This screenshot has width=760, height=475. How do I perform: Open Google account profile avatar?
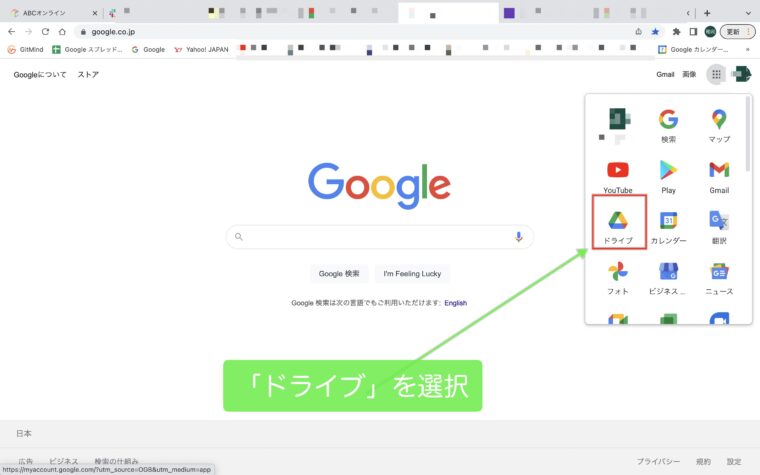(742, 74)
